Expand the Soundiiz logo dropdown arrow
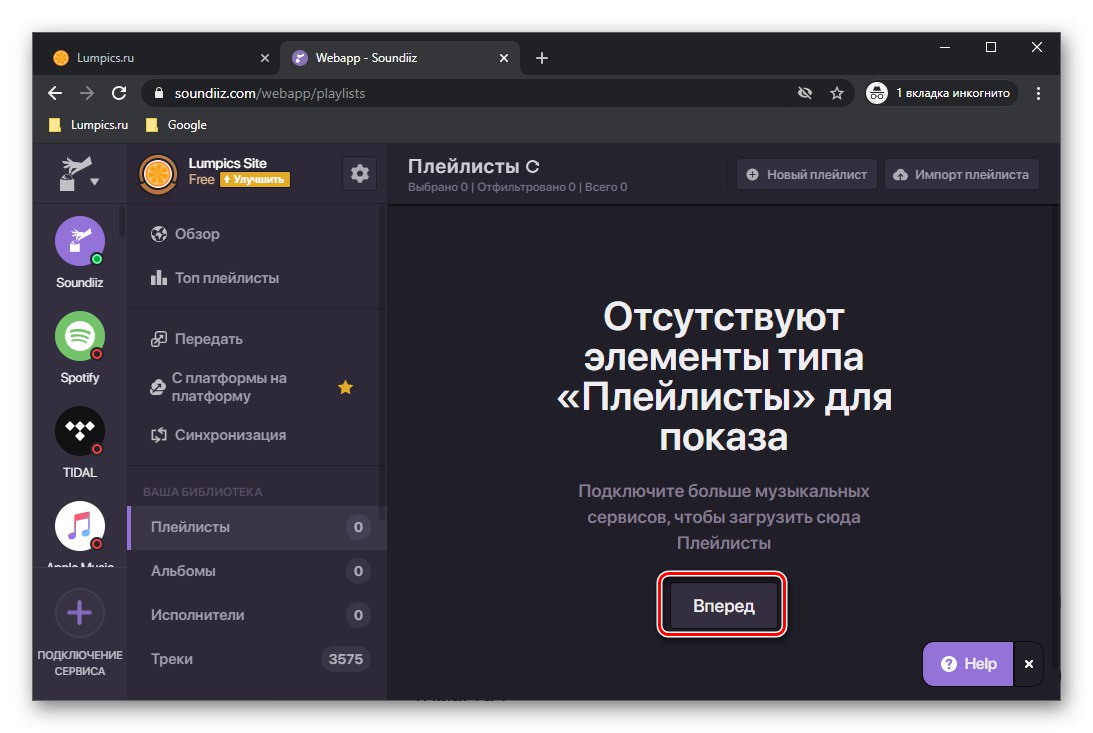 tap(94, 182)
